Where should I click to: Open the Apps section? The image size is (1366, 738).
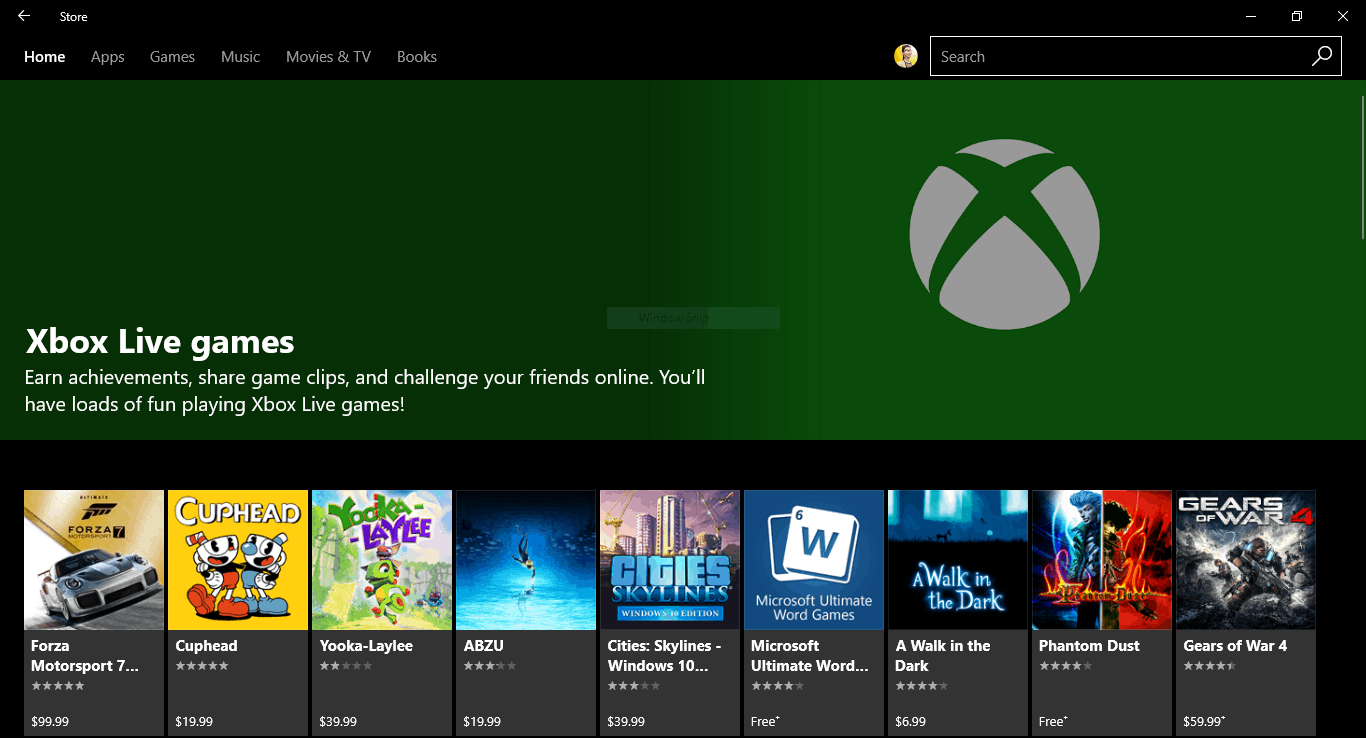click(107, 57)
